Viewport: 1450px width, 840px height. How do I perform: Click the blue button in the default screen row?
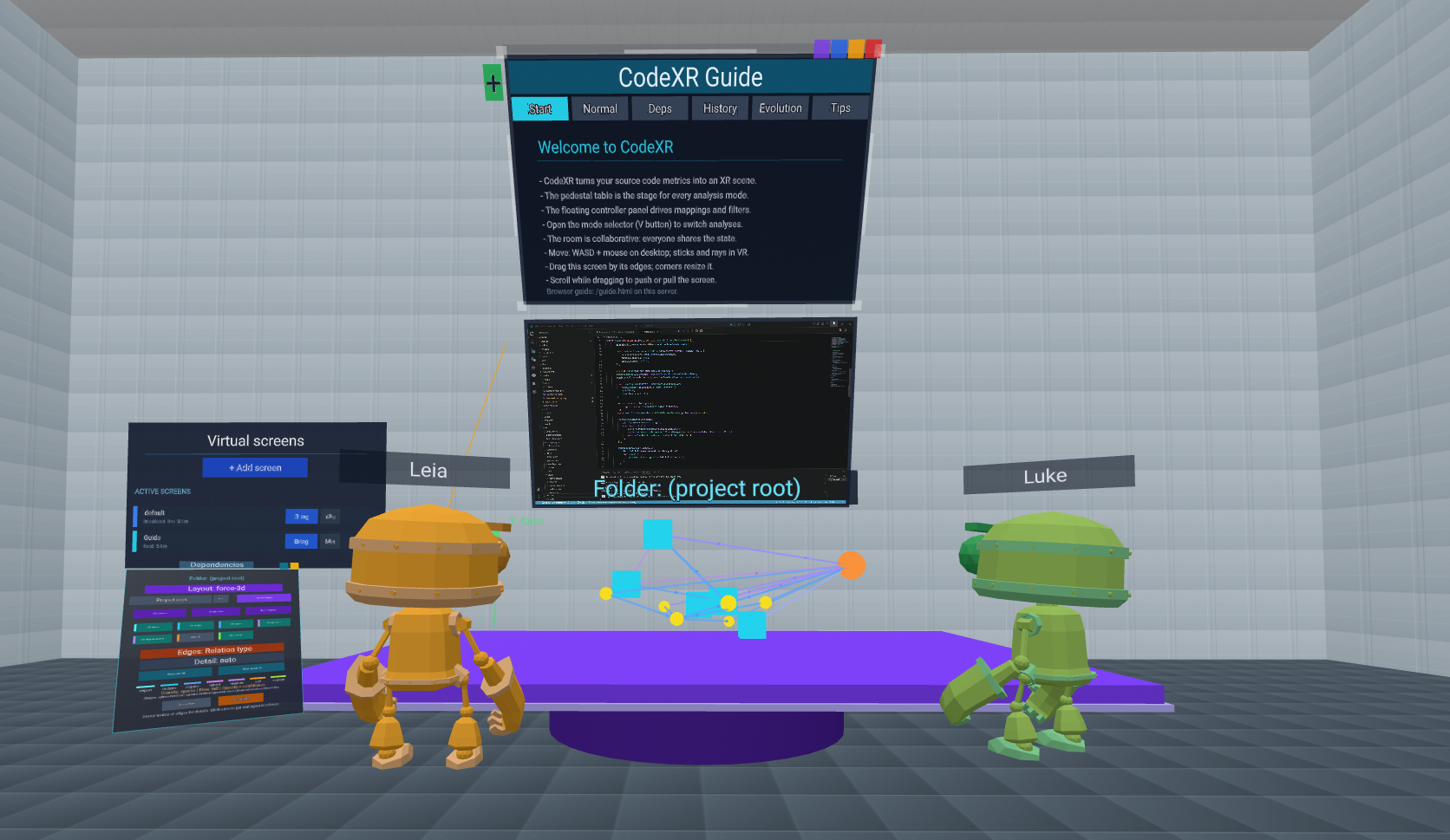(301, 516)
